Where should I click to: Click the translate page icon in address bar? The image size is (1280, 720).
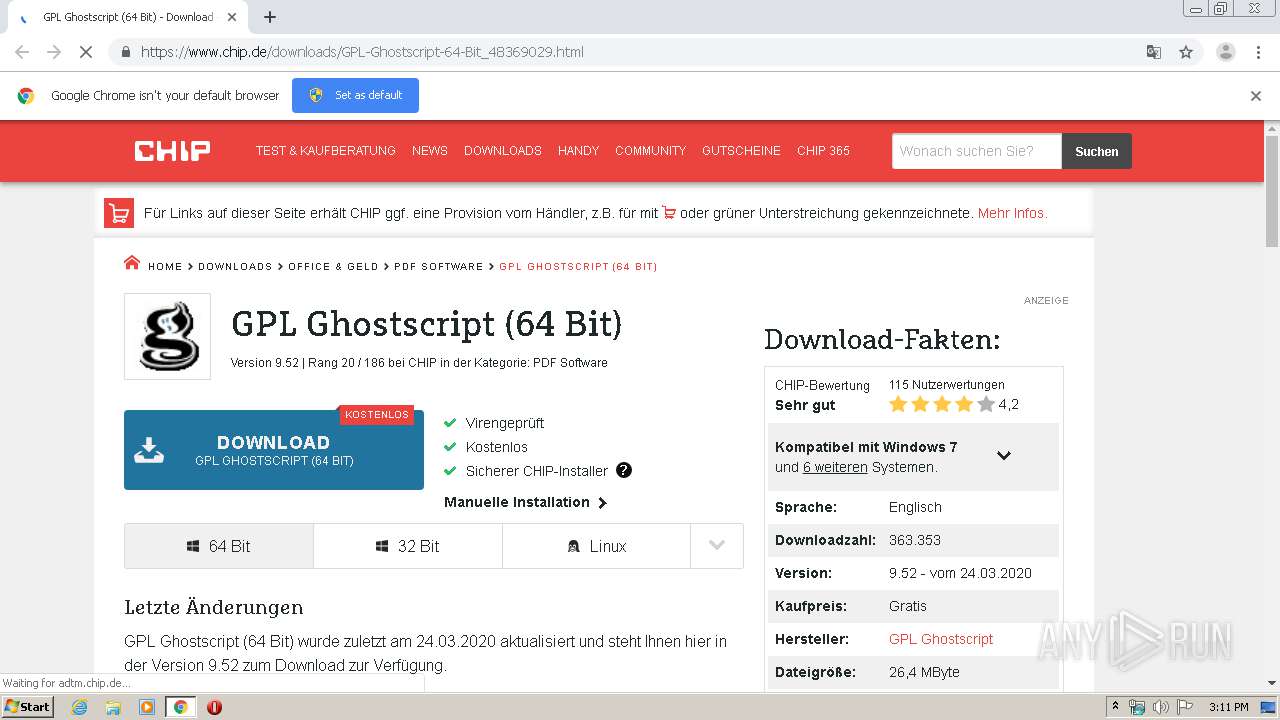1153,52
